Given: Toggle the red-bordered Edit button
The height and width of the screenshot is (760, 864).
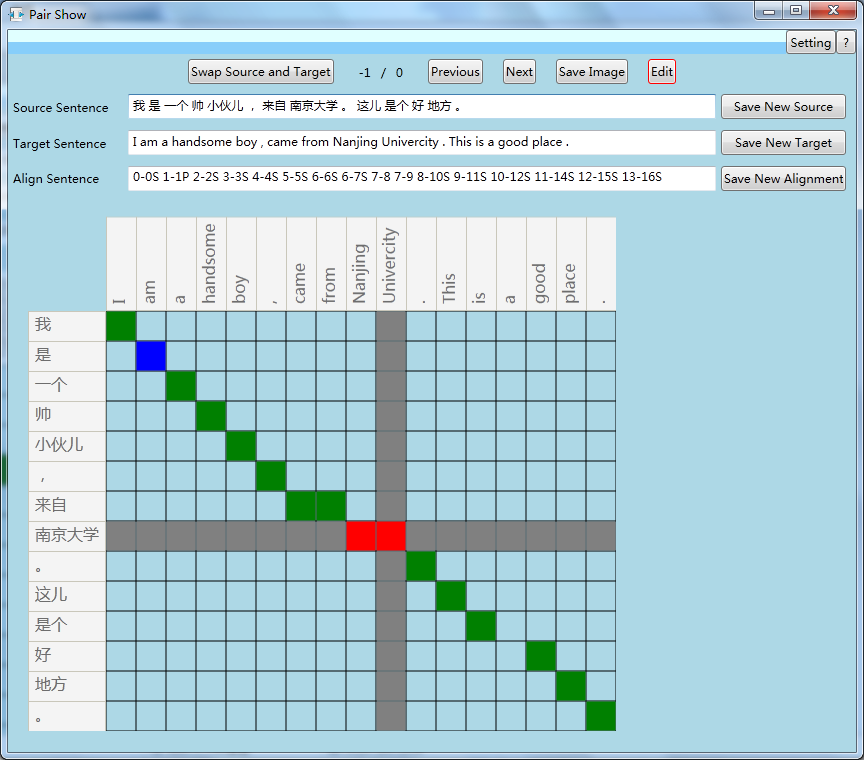Looking at the screenshot, I should [x=662, y=72].
